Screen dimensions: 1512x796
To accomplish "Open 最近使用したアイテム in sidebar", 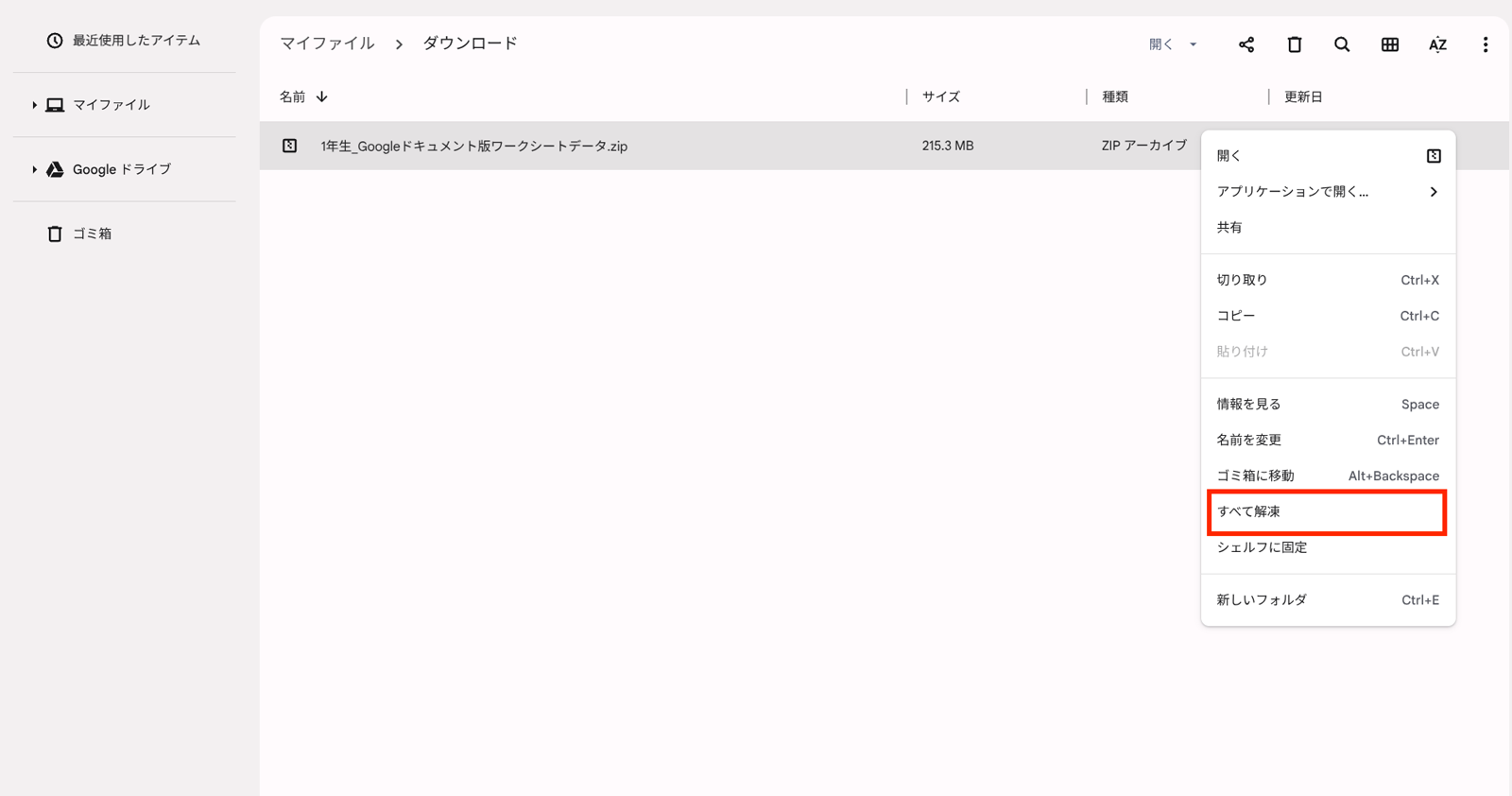I will tap(135, 41).
